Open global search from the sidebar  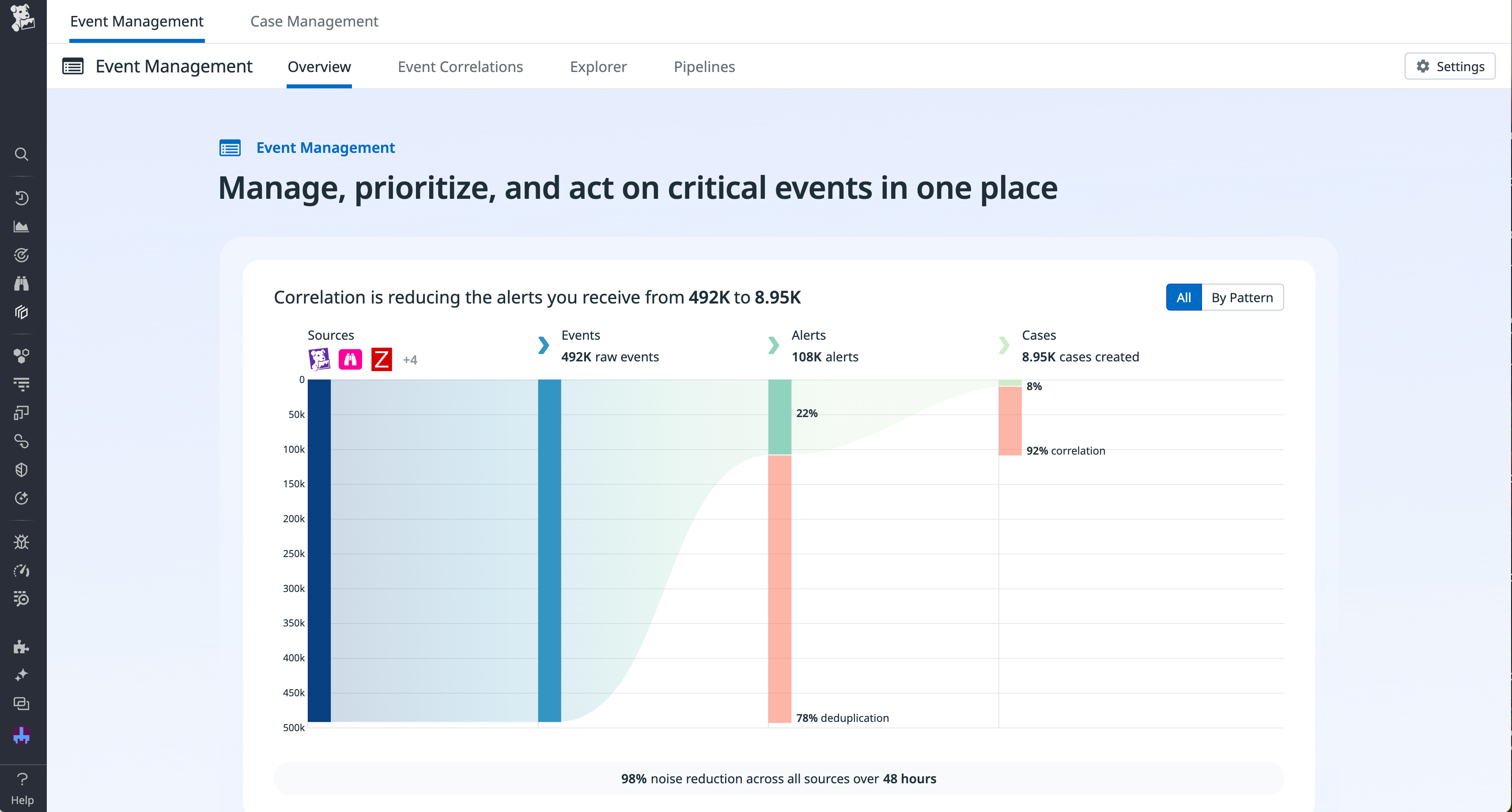[x=22, y=154]
